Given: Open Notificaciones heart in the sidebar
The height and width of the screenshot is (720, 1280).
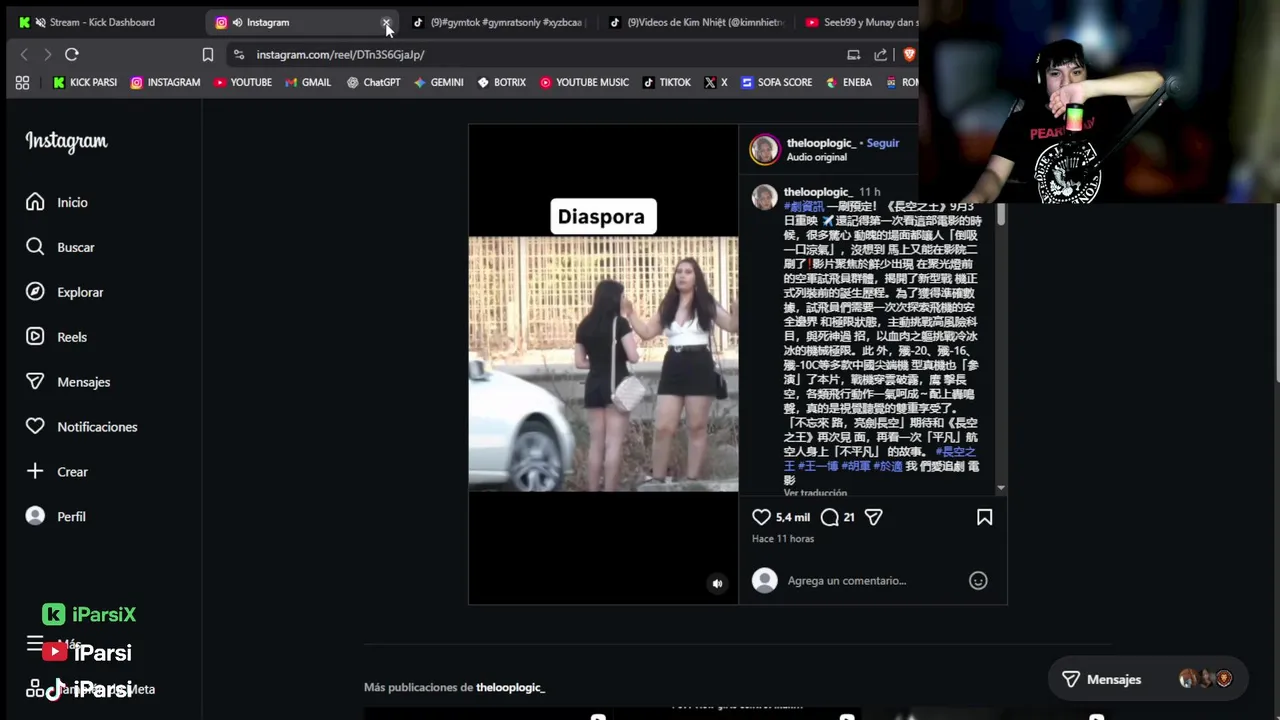Looking at the screenshot, I should point(81,427).
